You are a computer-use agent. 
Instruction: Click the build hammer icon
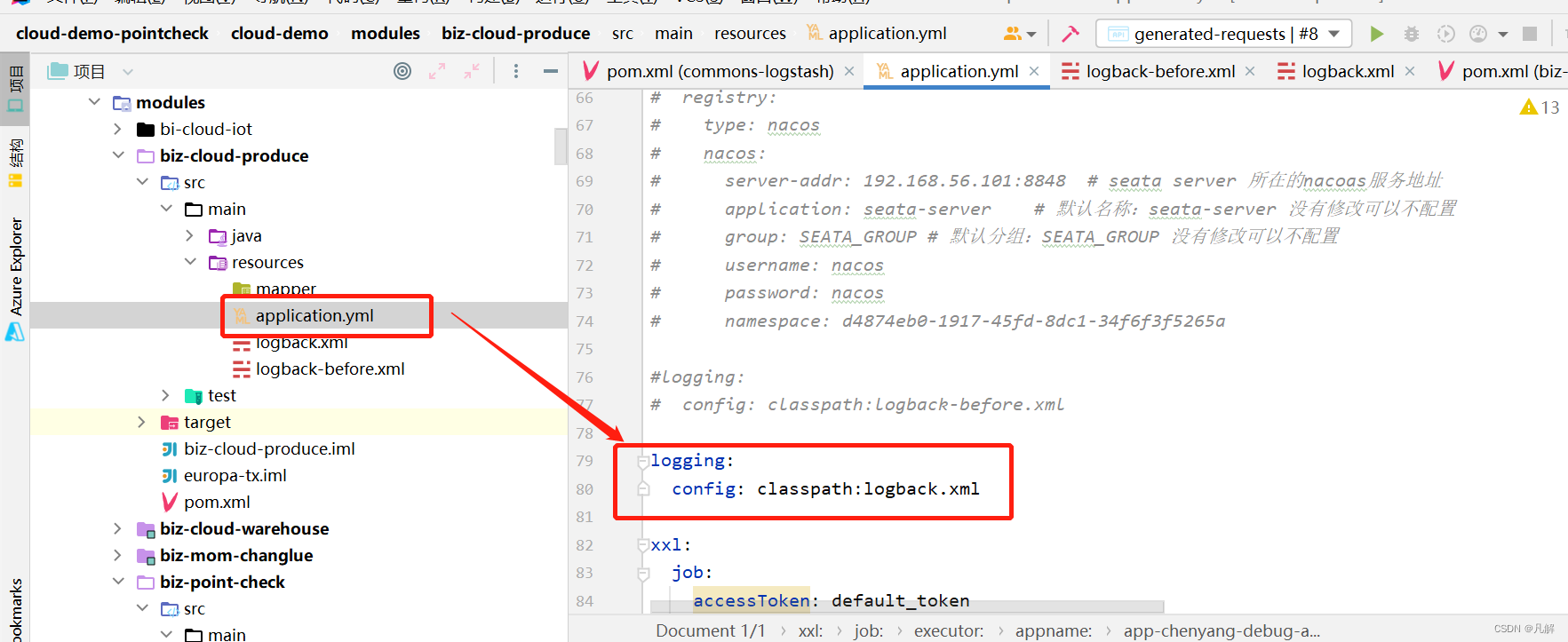click(1071, 34)
